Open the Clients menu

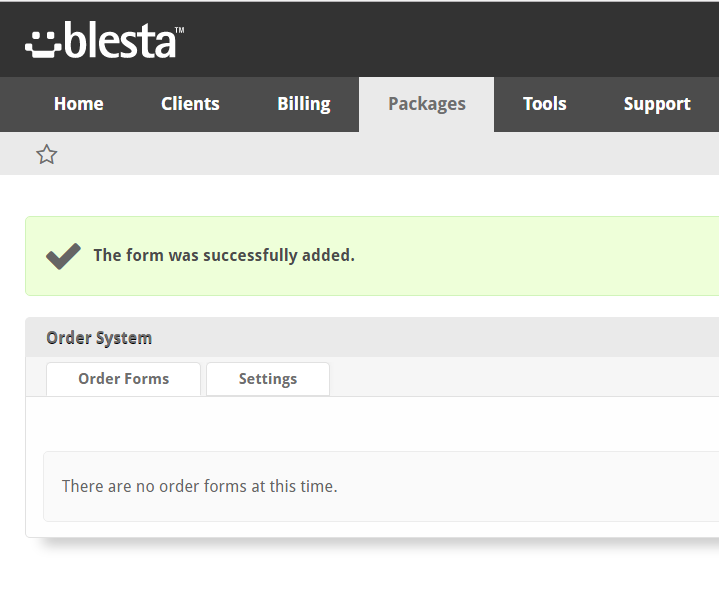pyautogui.click(x=190, y=104)
